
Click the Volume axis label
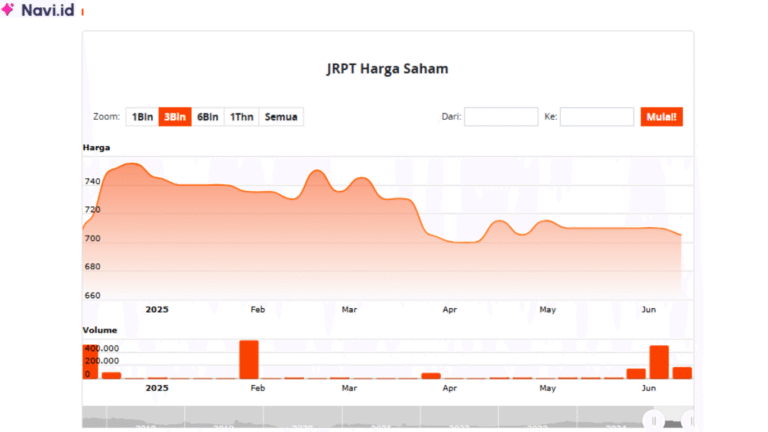pos(100,330)
